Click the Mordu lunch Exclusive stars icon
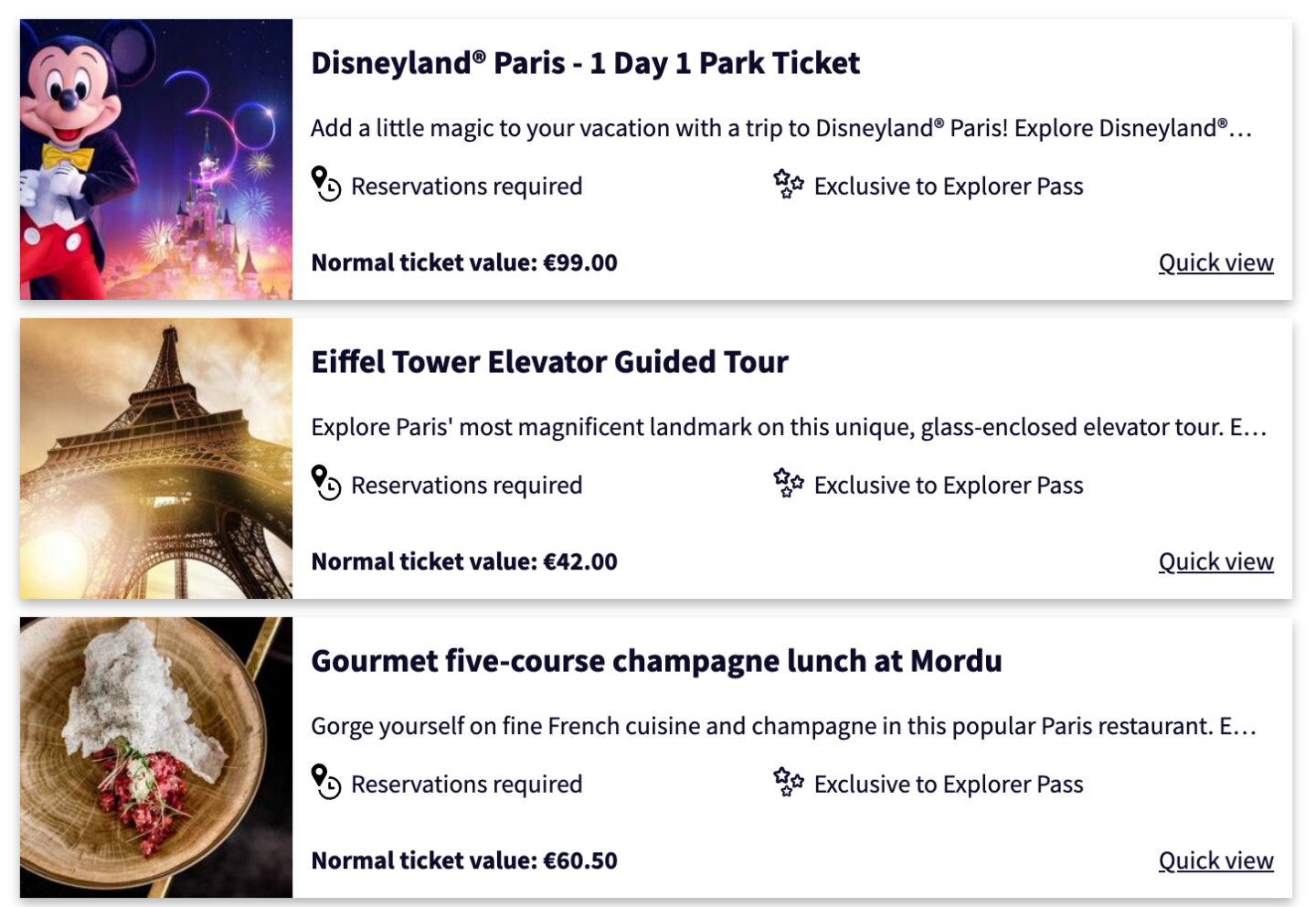 click(x=789, y=782)
